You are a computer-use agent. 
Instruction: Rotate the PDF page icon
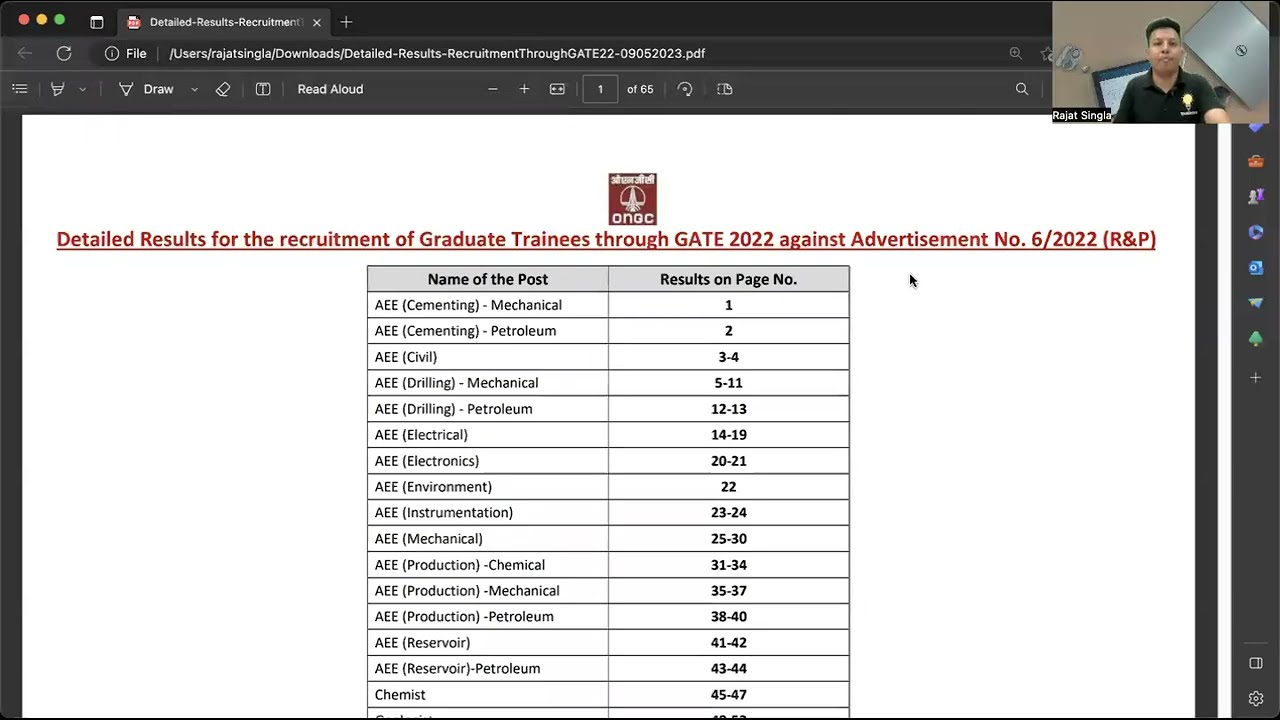[x=685, y=89]
